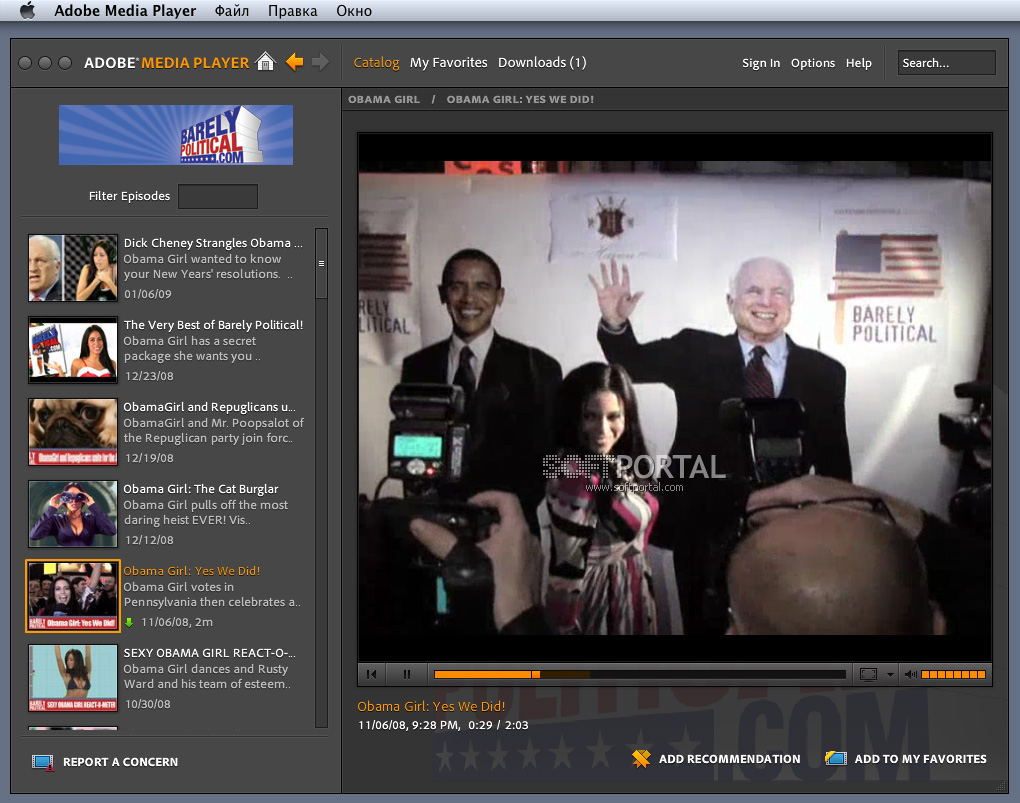This screenshot has width=1020, height=803.
Task: Switch to the Catalog tab
Action: pos(376,62)
